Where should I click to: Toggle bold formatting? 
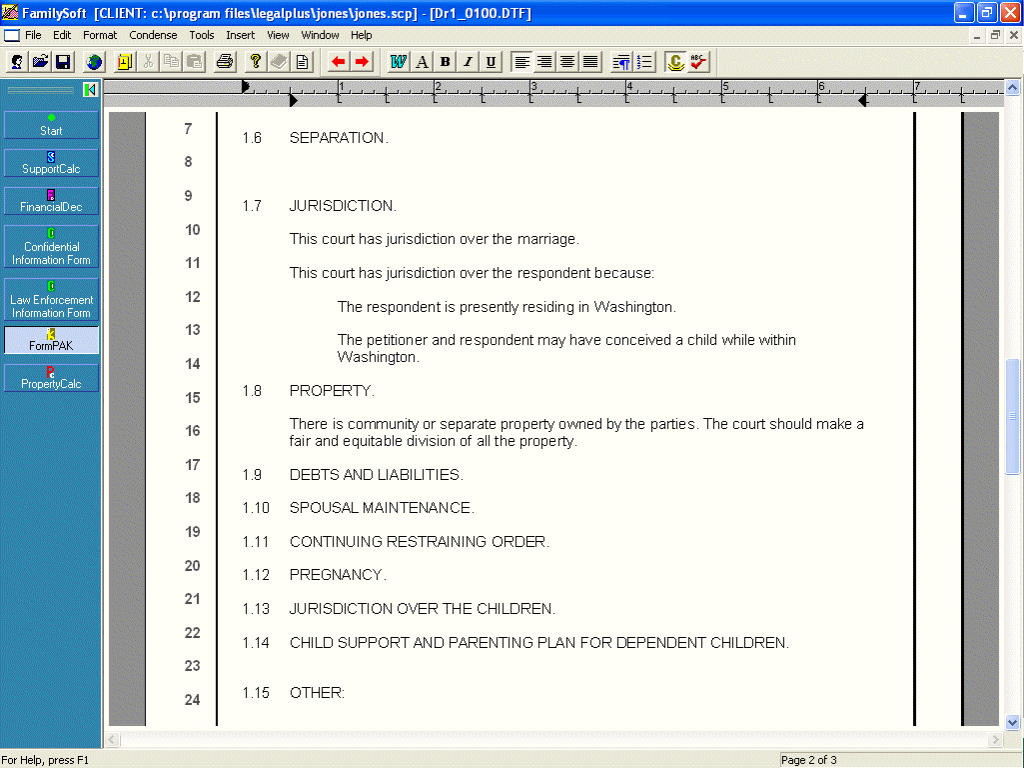[445, 61]
